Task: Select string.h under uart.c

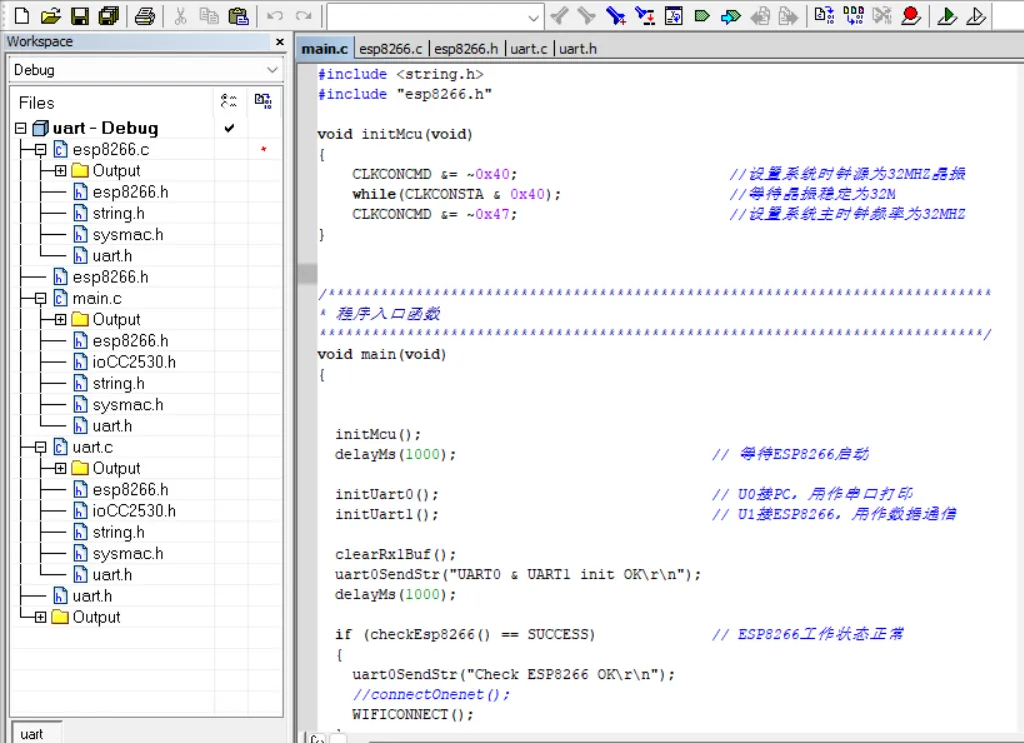Action: pos(118,532)
